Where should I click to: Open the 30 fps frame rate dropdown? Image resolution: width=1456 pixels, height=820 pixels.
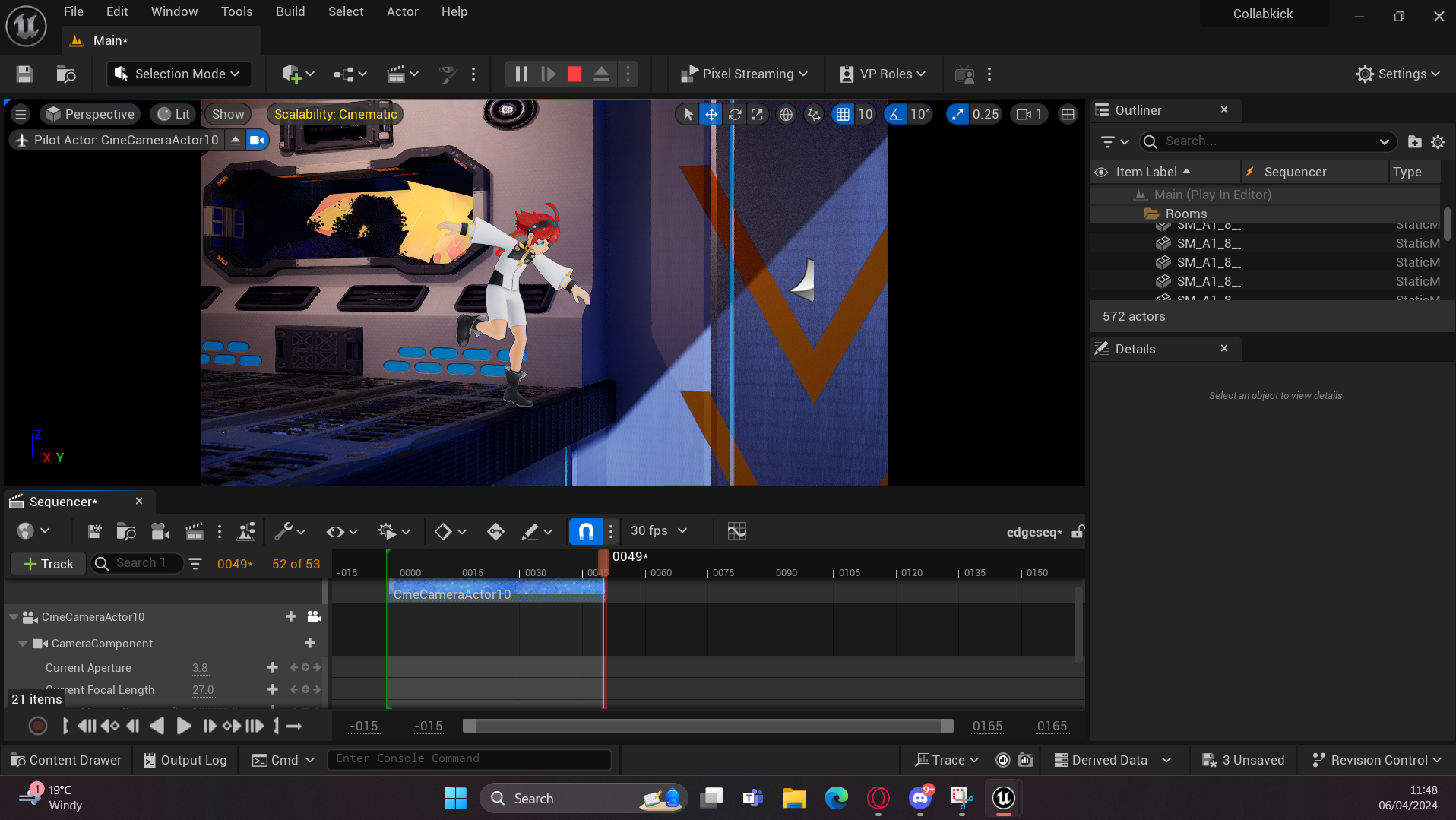pos(659,530)
